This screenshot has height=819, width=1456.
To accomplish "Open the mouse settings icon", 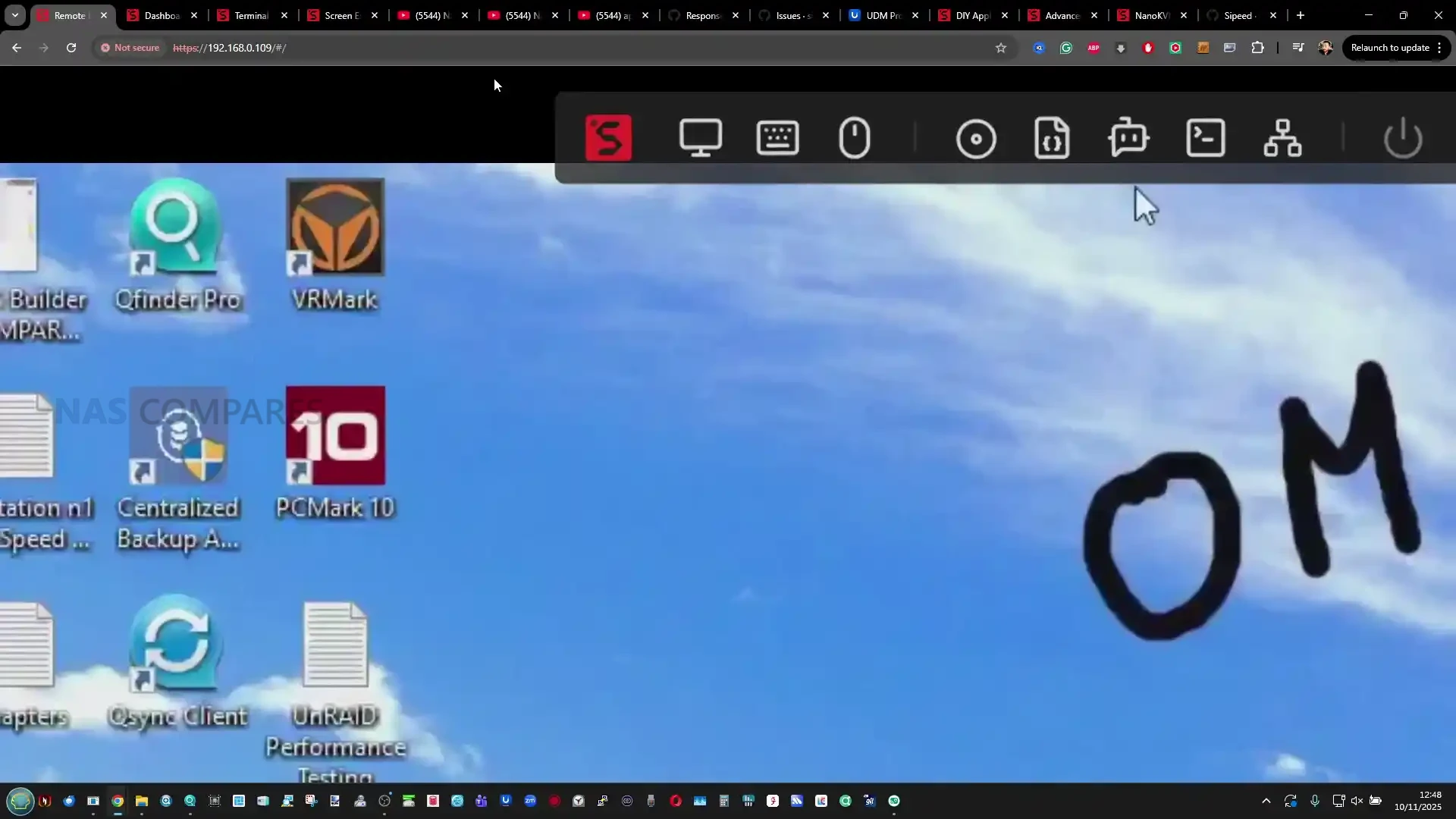I will tap(855, 138).
